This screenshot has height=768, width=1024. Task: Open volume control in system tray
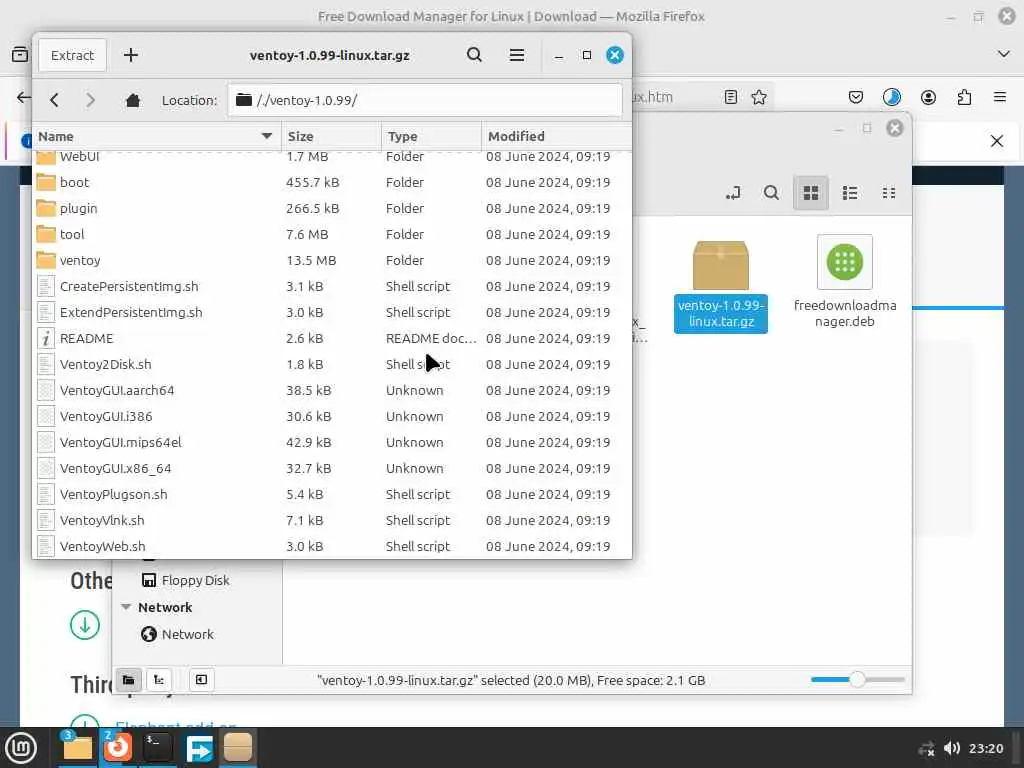pyautogui.click(x=952, y=748)
